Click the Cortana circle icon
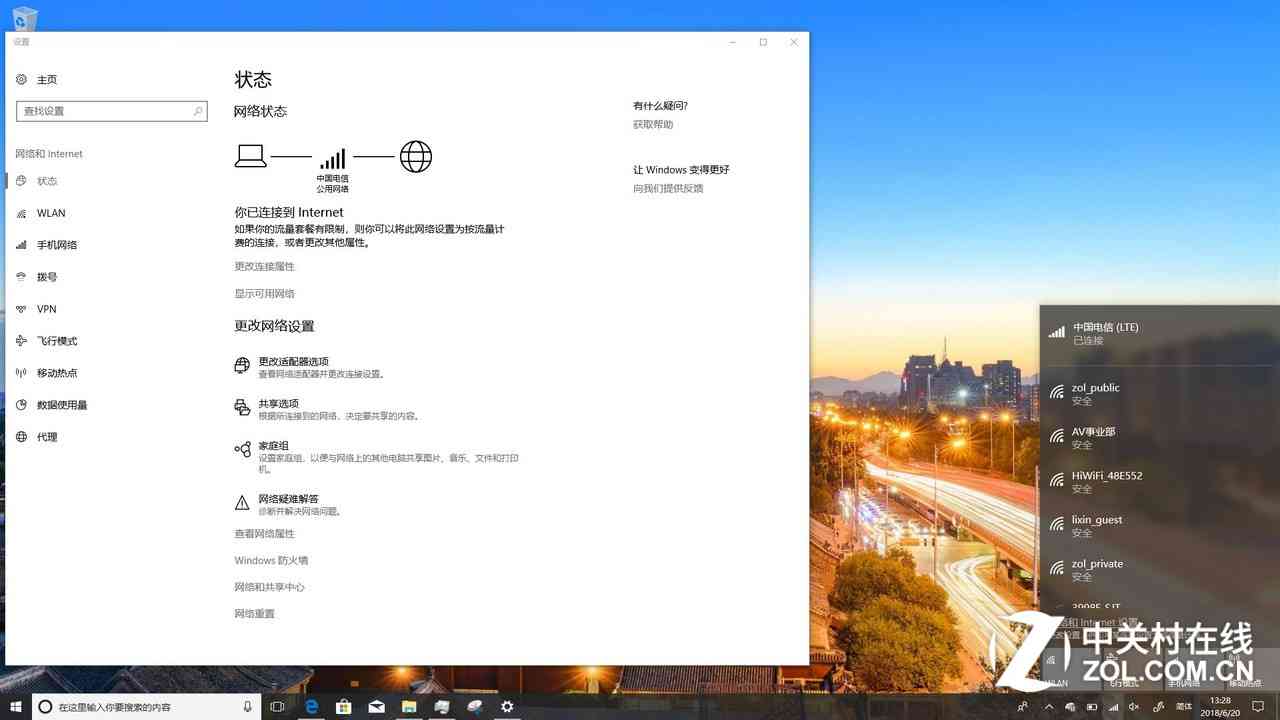Screen dimensions: 1280x720 click(45, 707)
